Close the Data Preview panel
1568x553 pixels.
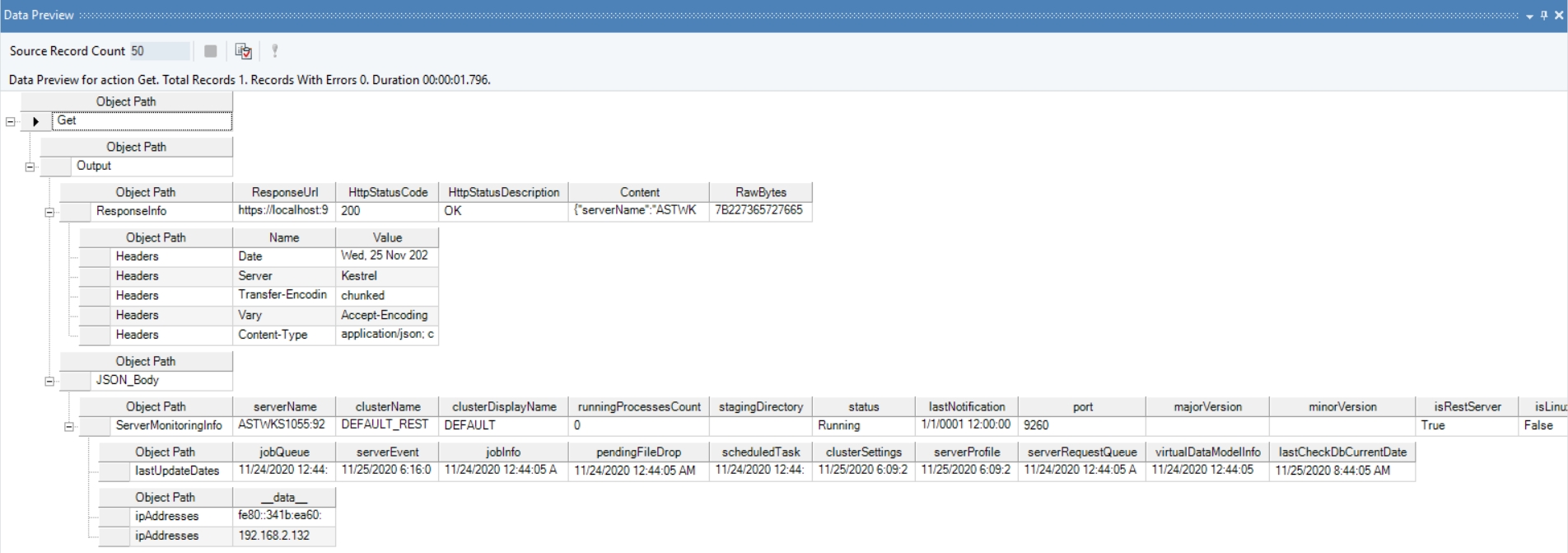click(x=1558, y=16)
